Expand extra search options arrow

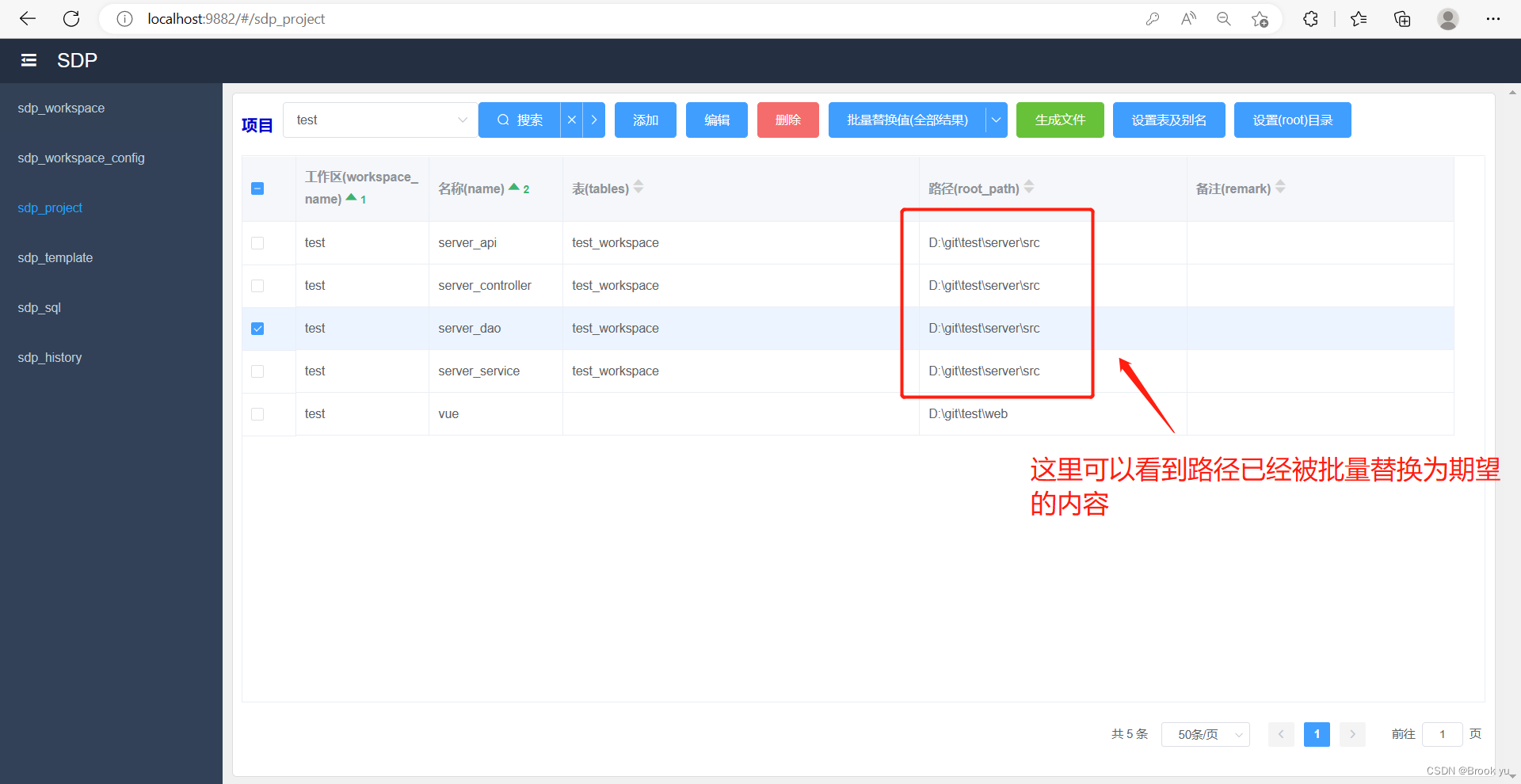[x=593, y=120]
